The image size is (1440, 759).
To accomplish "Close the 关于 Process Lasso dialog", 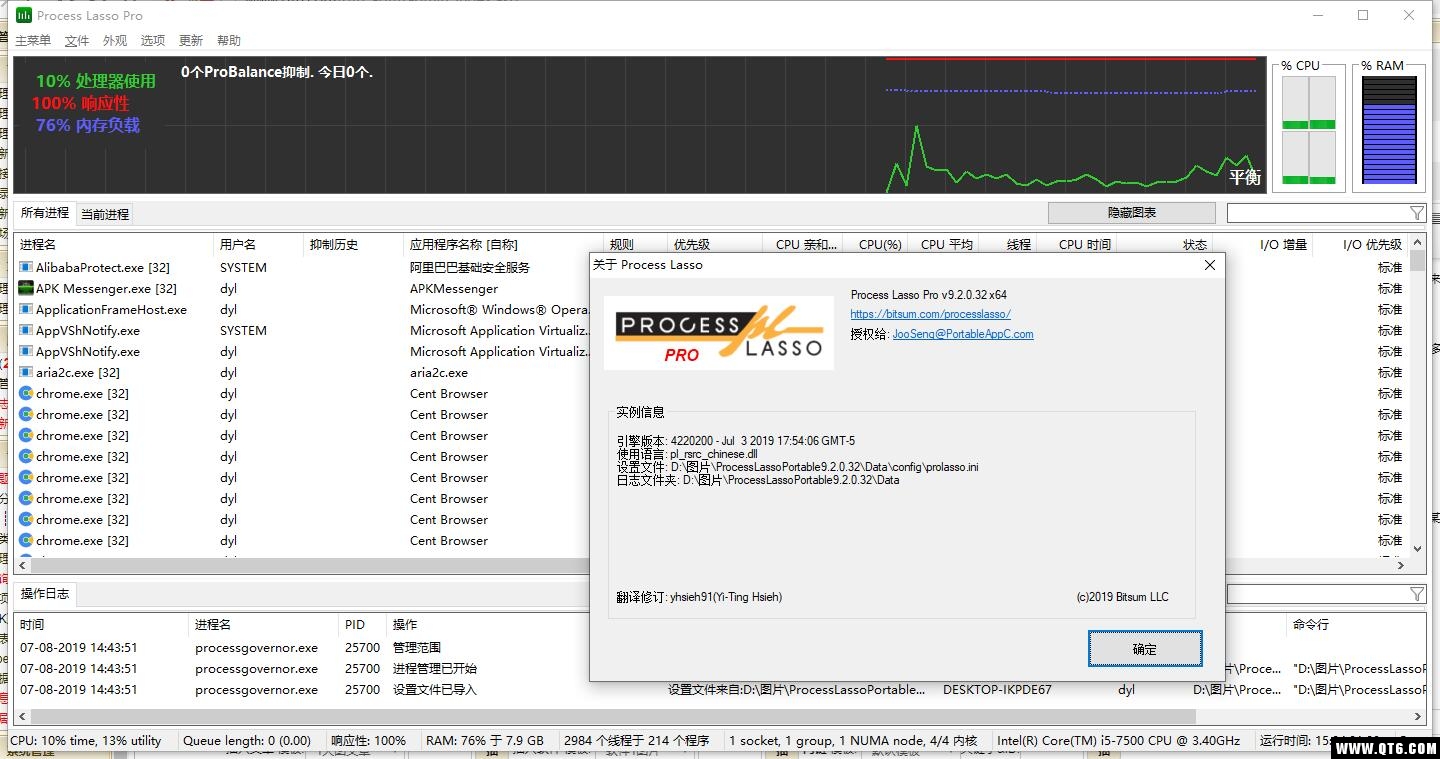I will point(1210,265).
